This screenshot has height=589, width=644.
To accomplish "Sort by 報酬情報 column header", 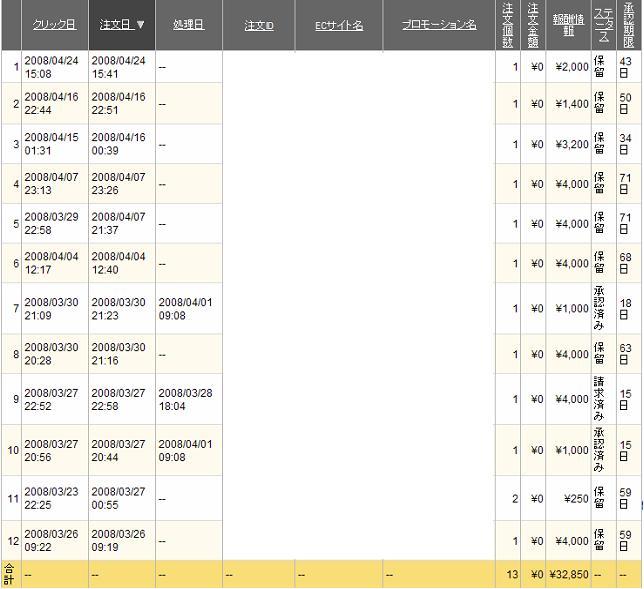I will pos(568,25).
